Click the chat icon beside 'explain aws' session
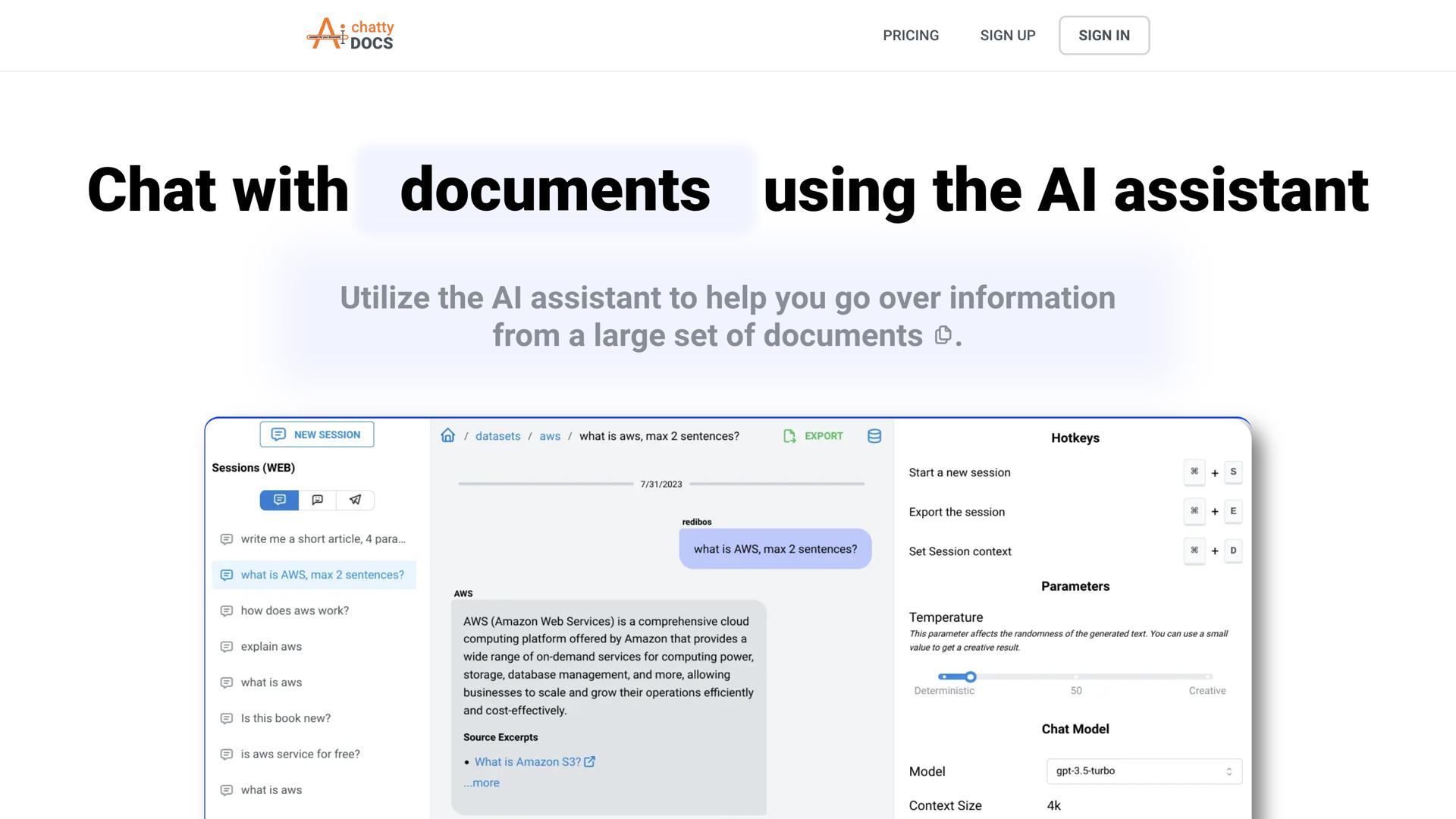The height and width of the screenshot is (819, 1456). pos(227,646)
